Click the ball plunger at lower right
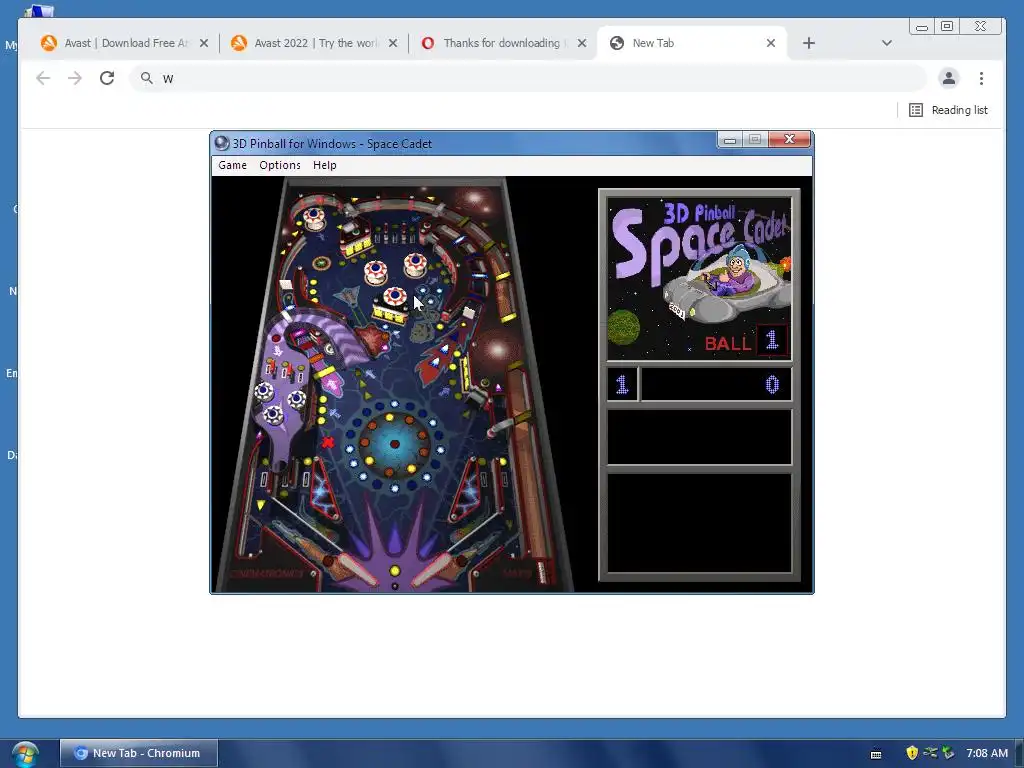 click(541, 571)
